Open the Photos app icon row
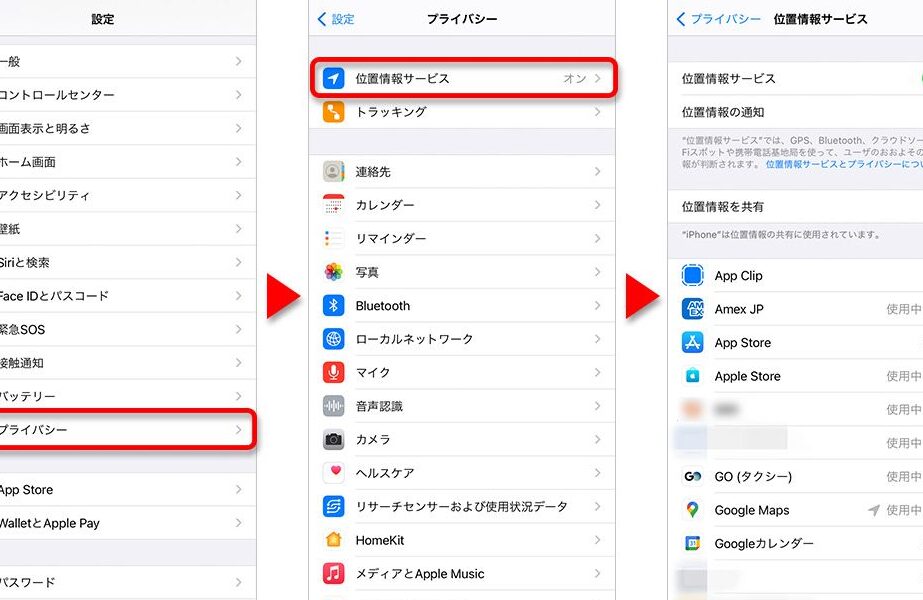This screenshot has height=600, width=923. [334, 272]
